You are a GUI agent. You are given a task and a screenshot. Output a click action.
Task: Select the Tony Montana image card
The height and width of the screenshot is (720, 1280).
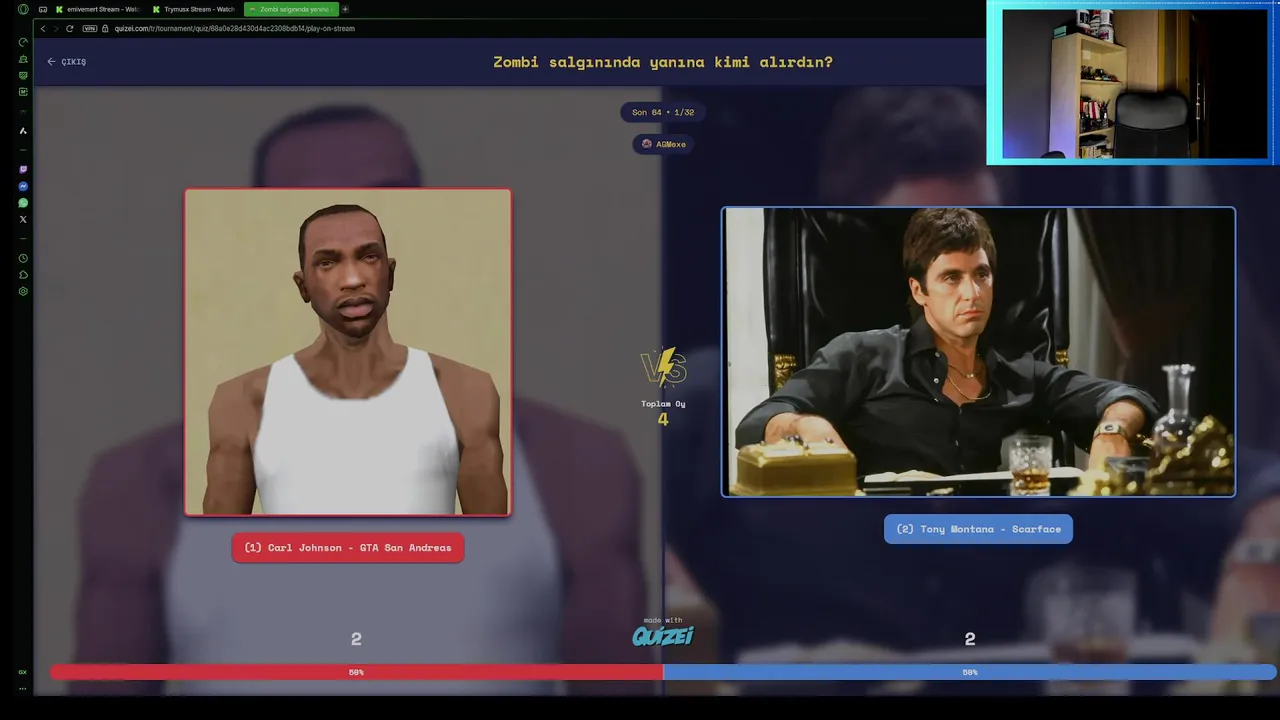[x=978, y=352]
